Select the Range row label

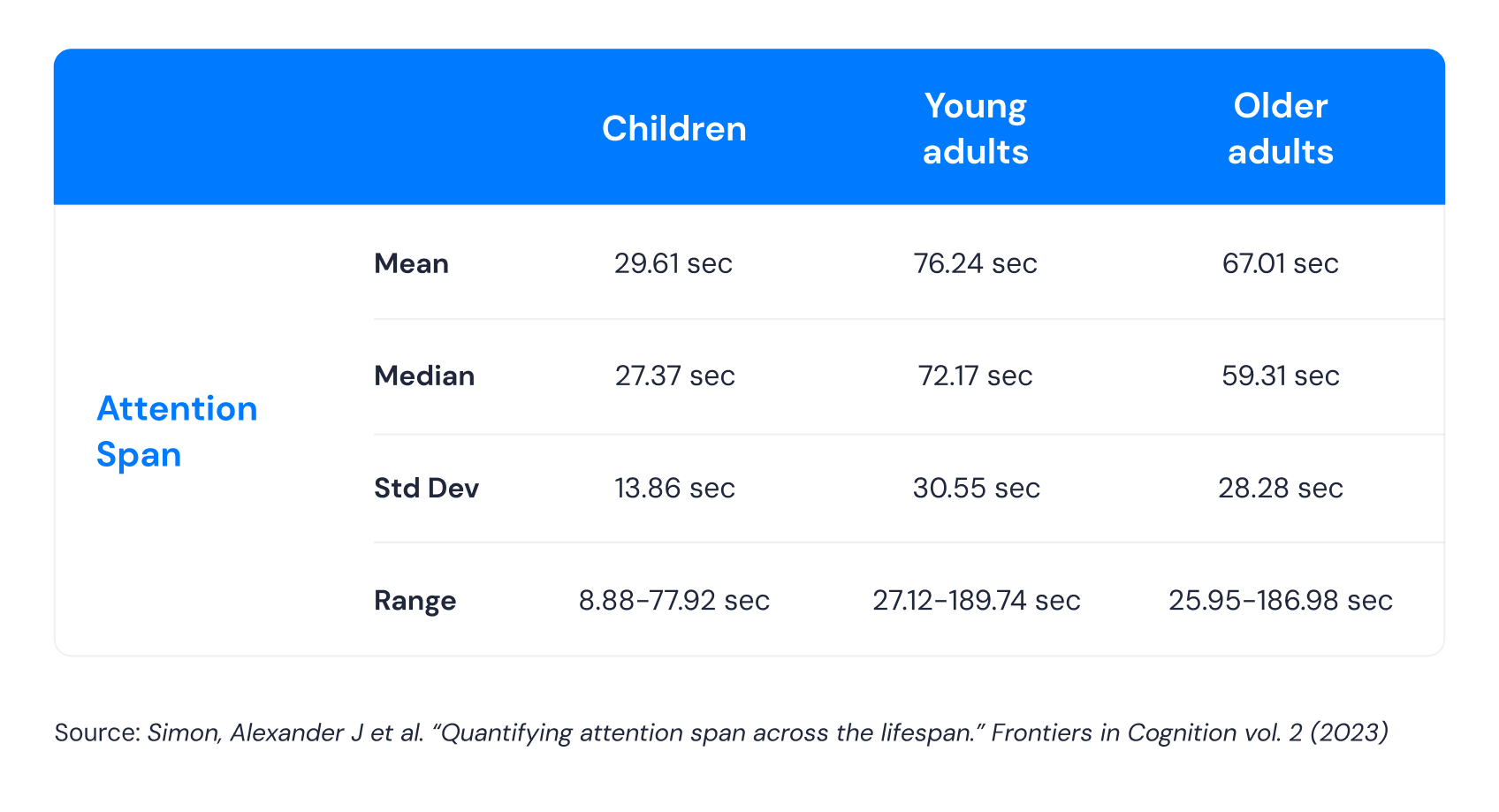[415, 601]
